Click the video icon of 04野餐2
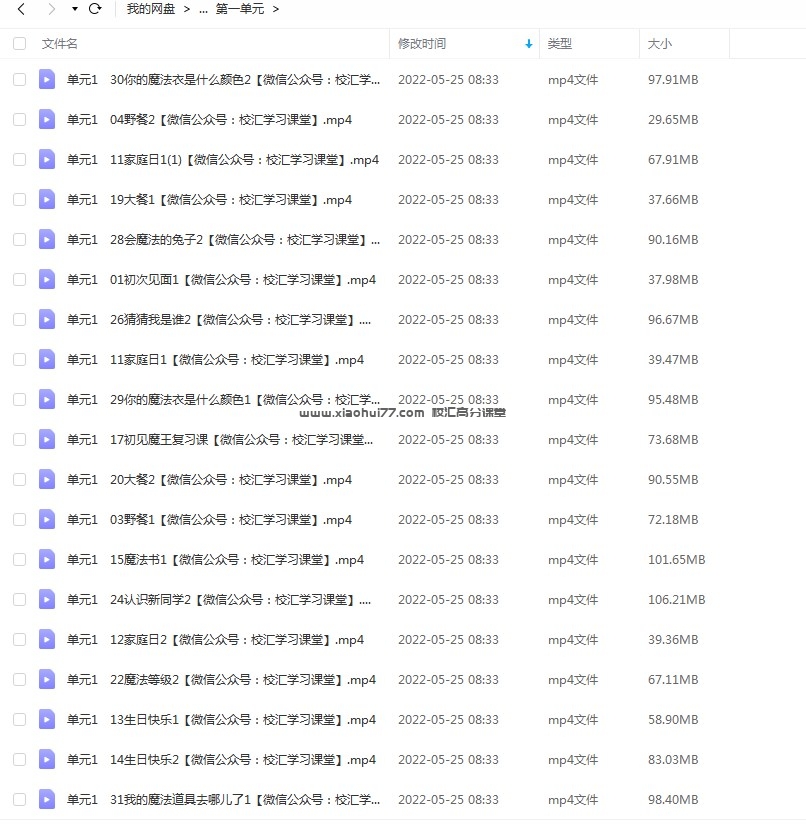This screenshot has width=806, height=834. [x=47, y=120]
